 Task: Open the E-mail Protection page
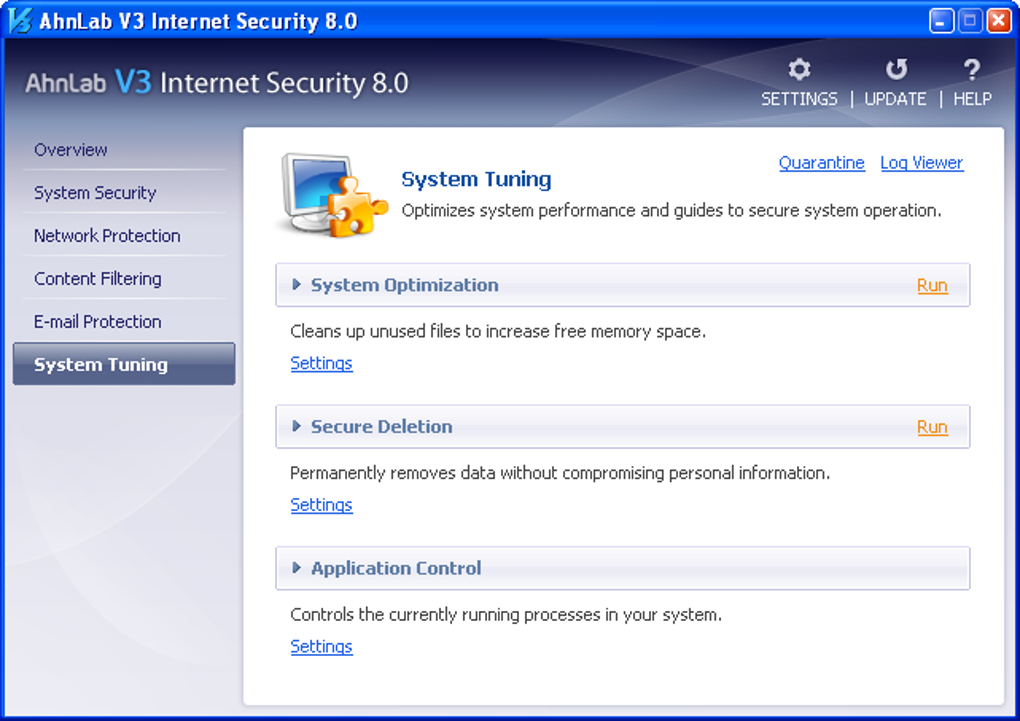pyautogui.click(x=97, y=322)
